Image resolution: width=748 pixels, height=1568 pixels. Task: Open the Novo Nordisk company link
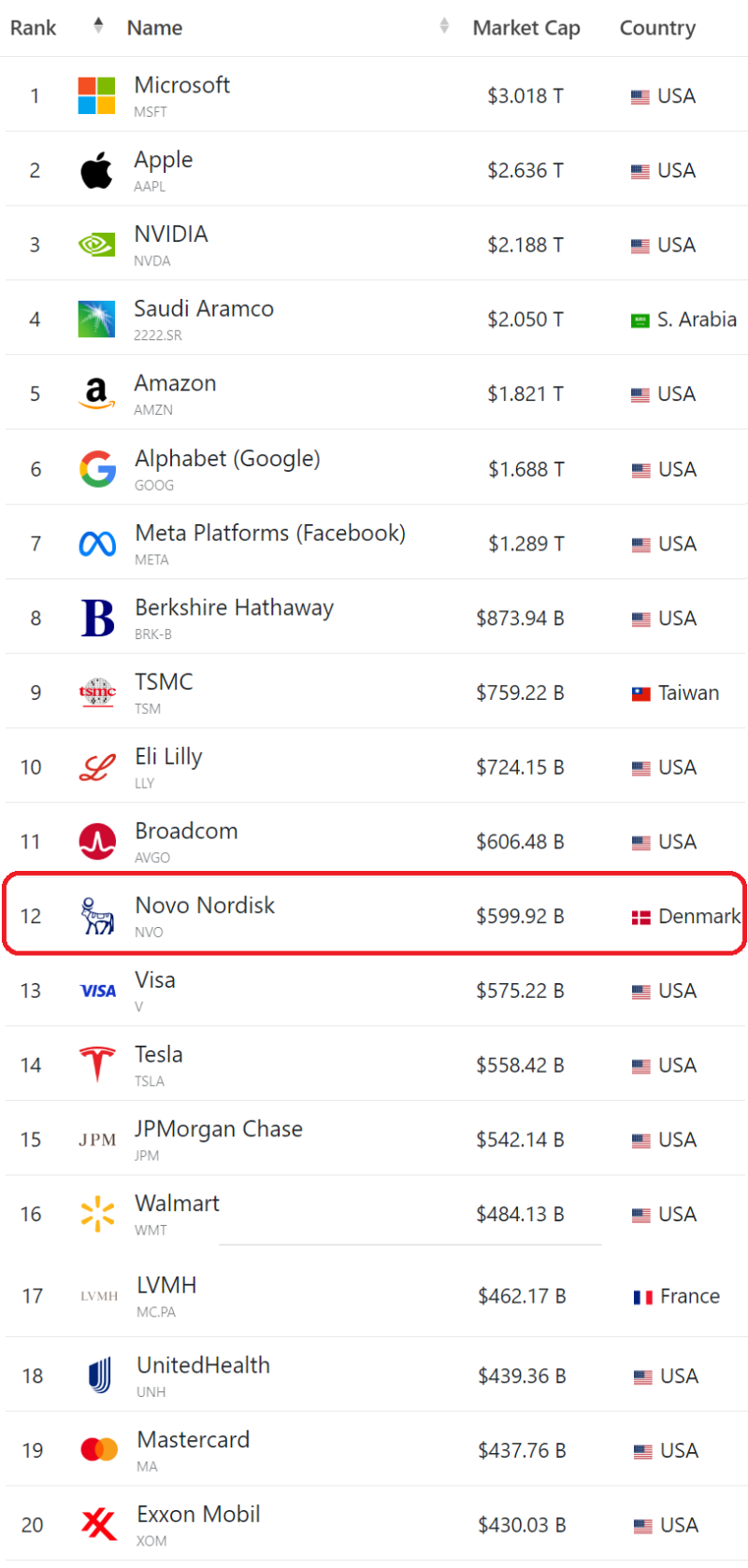205,905
